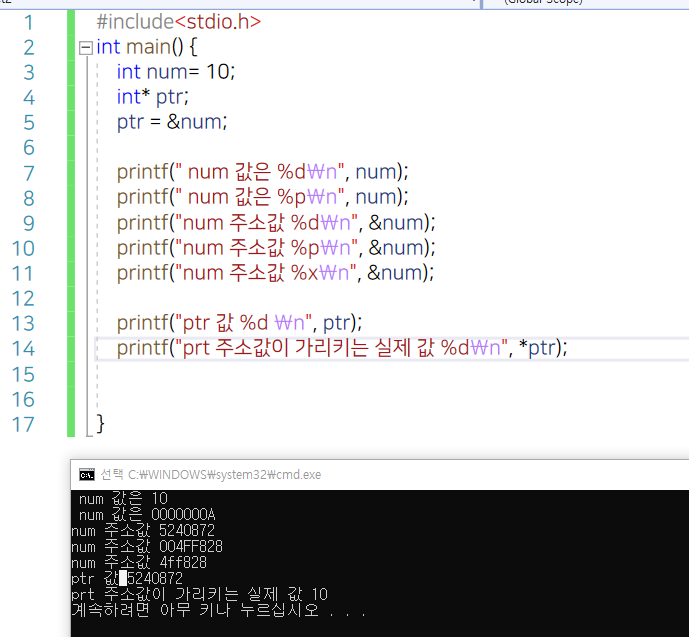689x637 pixels.
Task: Click the cmd.exe window icon
Action: [87, 475]
